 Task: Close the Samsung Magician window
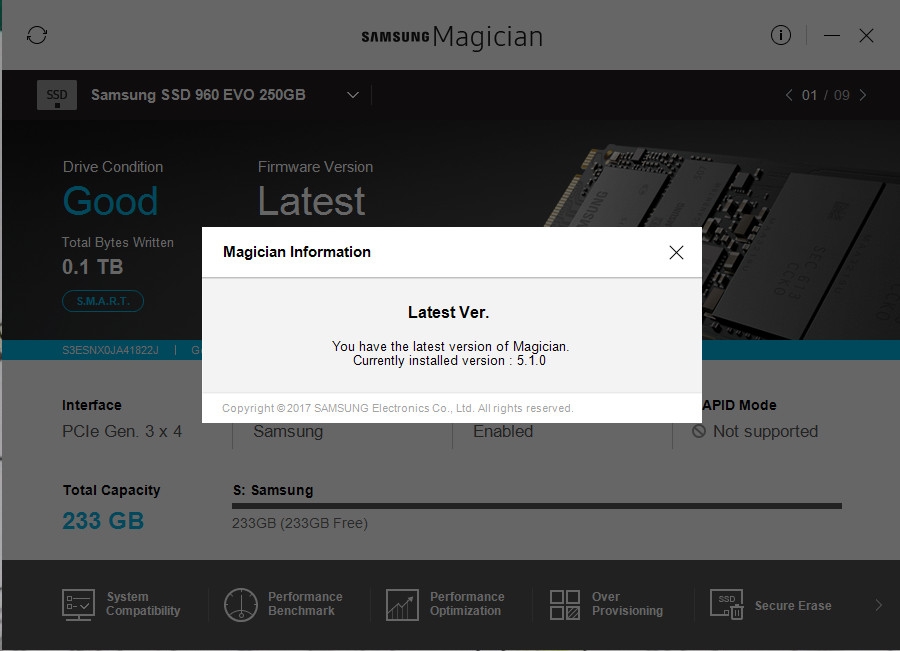(x=866, y=36)
